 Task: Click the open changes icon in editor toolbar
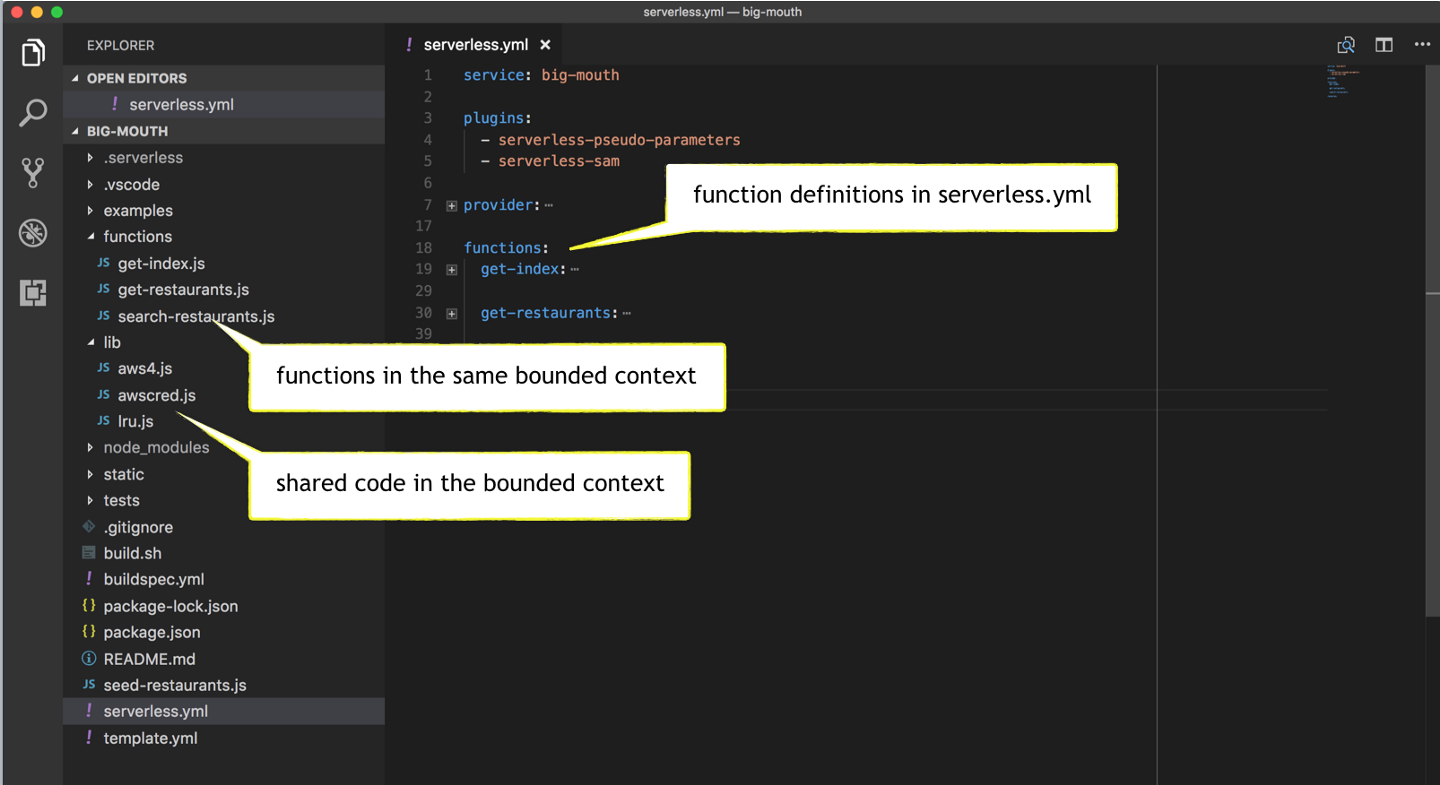click(1346, 45)
